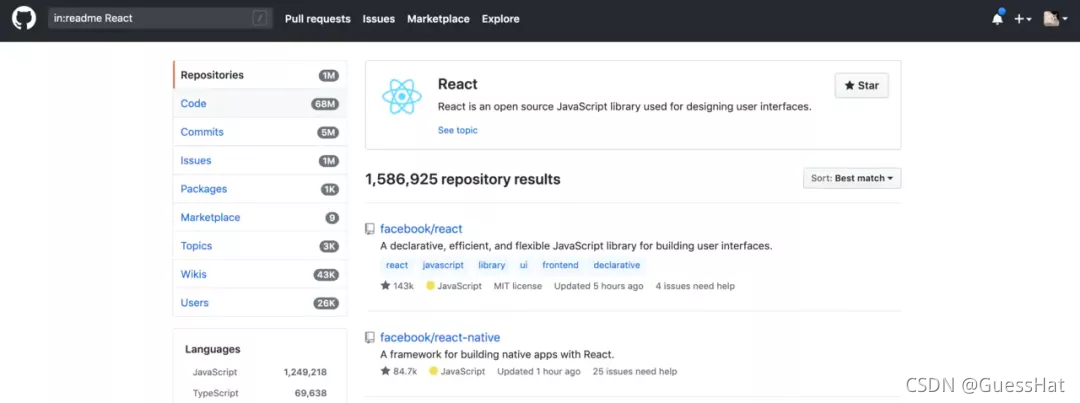1080x403 pixels.
Task: Focus the search field with in:readme React
Action: pyautogui.click(x=160, y=19)
